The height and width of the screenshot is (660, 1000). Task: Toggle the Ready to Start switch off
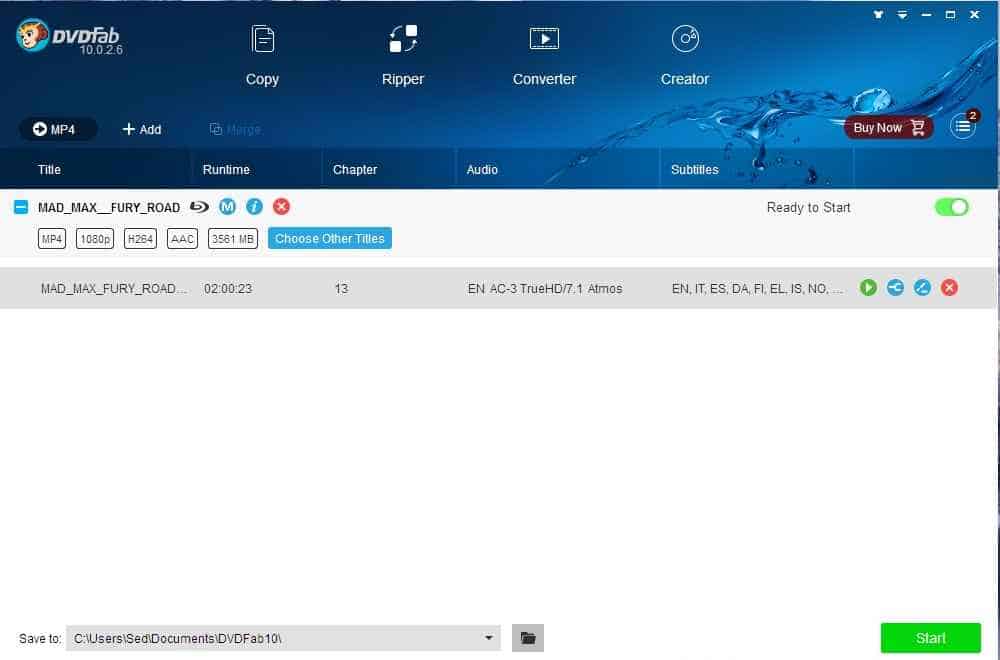point(952,207)
